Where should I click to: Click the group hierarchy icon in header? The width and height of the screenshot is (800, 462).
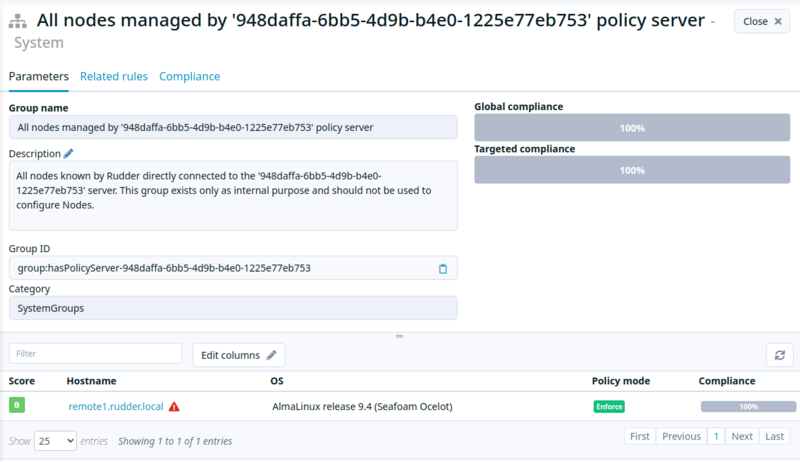click(x=17, y=21)
